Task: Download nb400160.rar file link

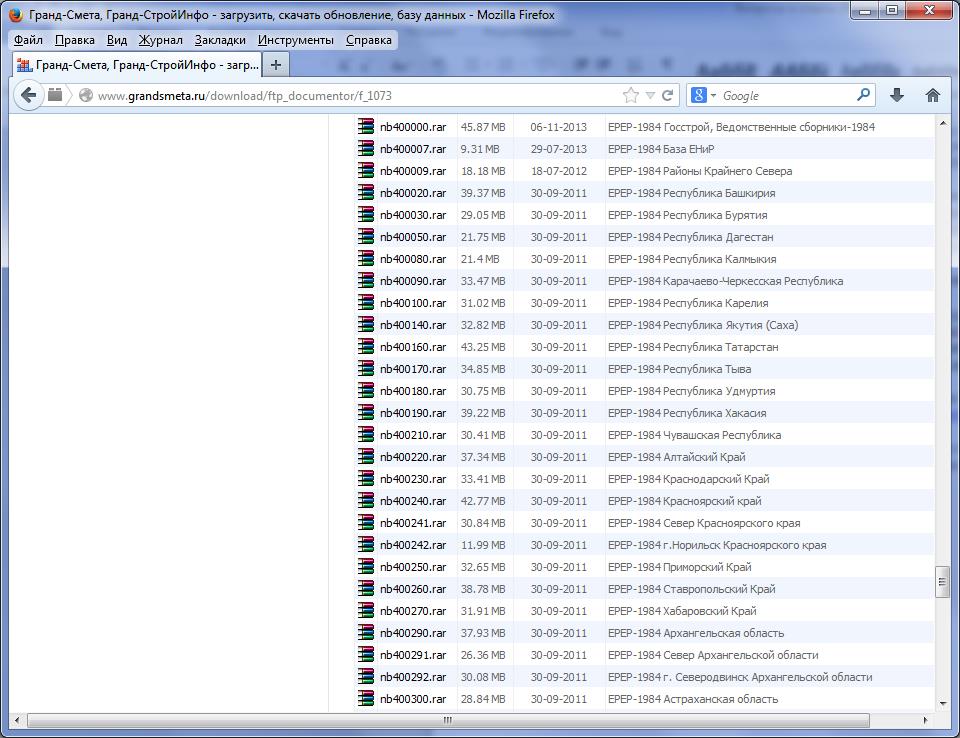Action: click(413, 347)
